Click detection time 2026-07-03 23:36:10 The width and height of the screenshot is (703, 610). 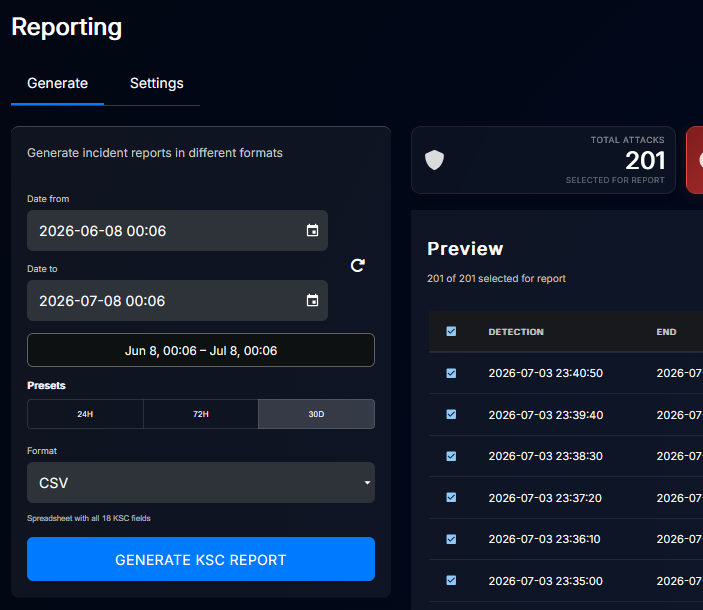click(x=544, y=539)
